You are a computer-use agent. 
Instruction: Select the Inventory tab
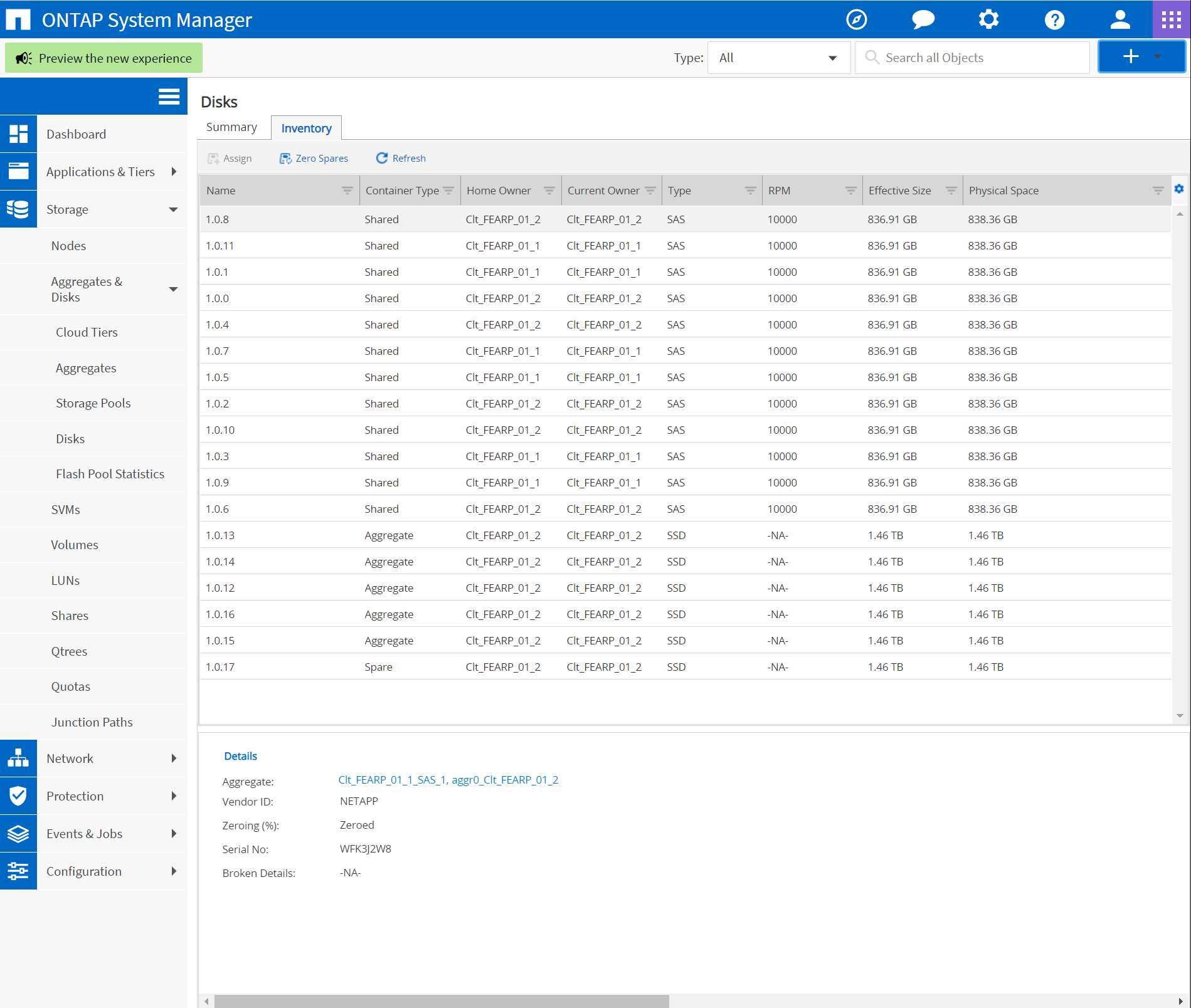point(306,128)
